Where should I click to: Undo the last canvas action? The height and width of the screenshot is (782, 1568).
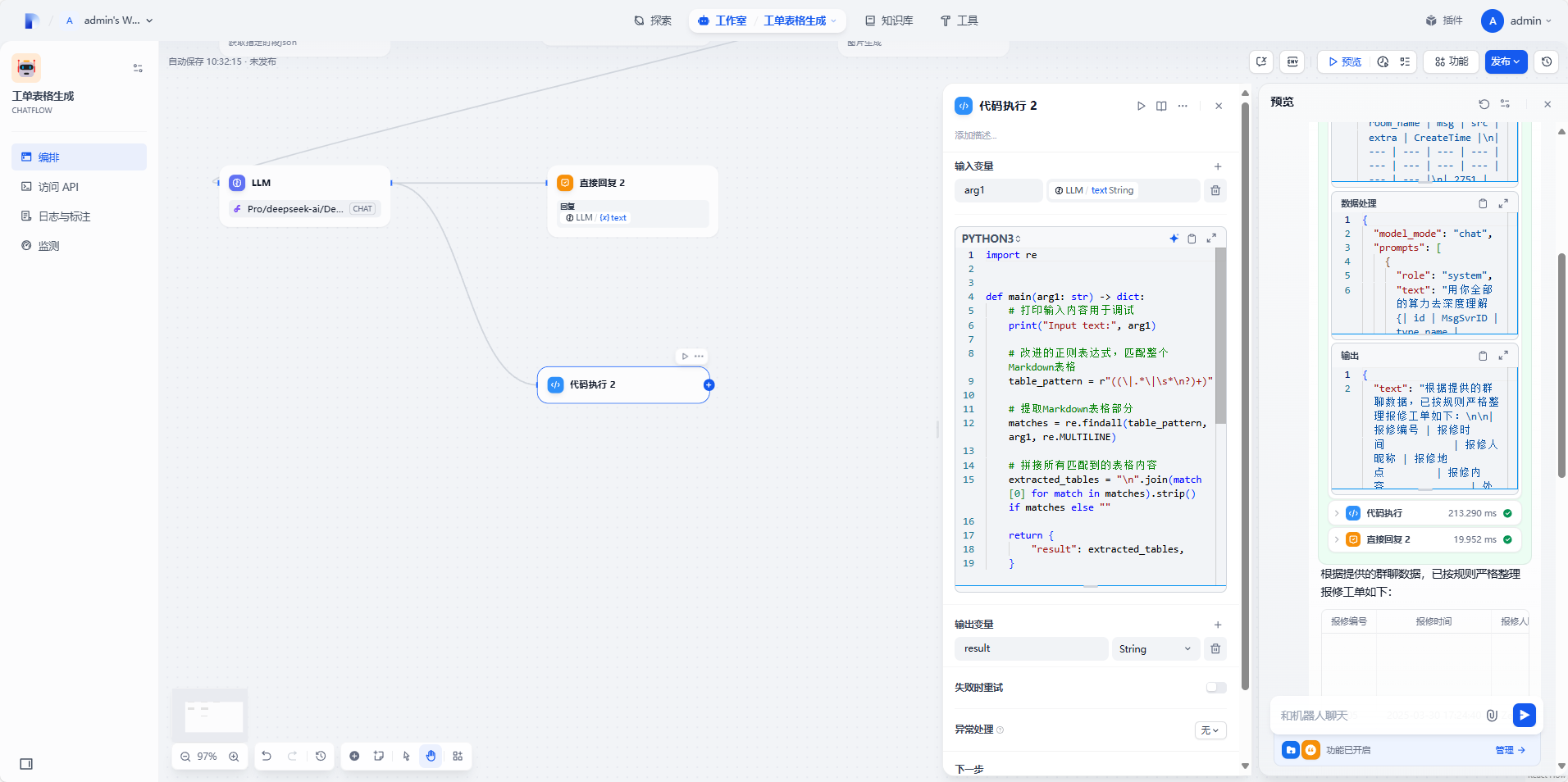[267, 756]
